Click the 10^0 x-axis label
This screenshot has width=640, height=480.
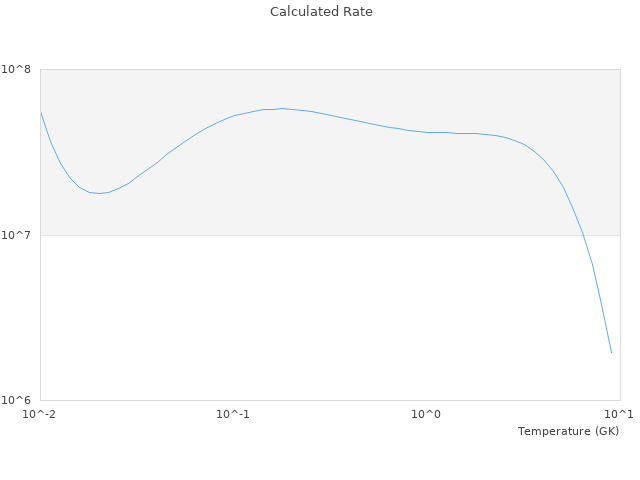coord(427,415)
